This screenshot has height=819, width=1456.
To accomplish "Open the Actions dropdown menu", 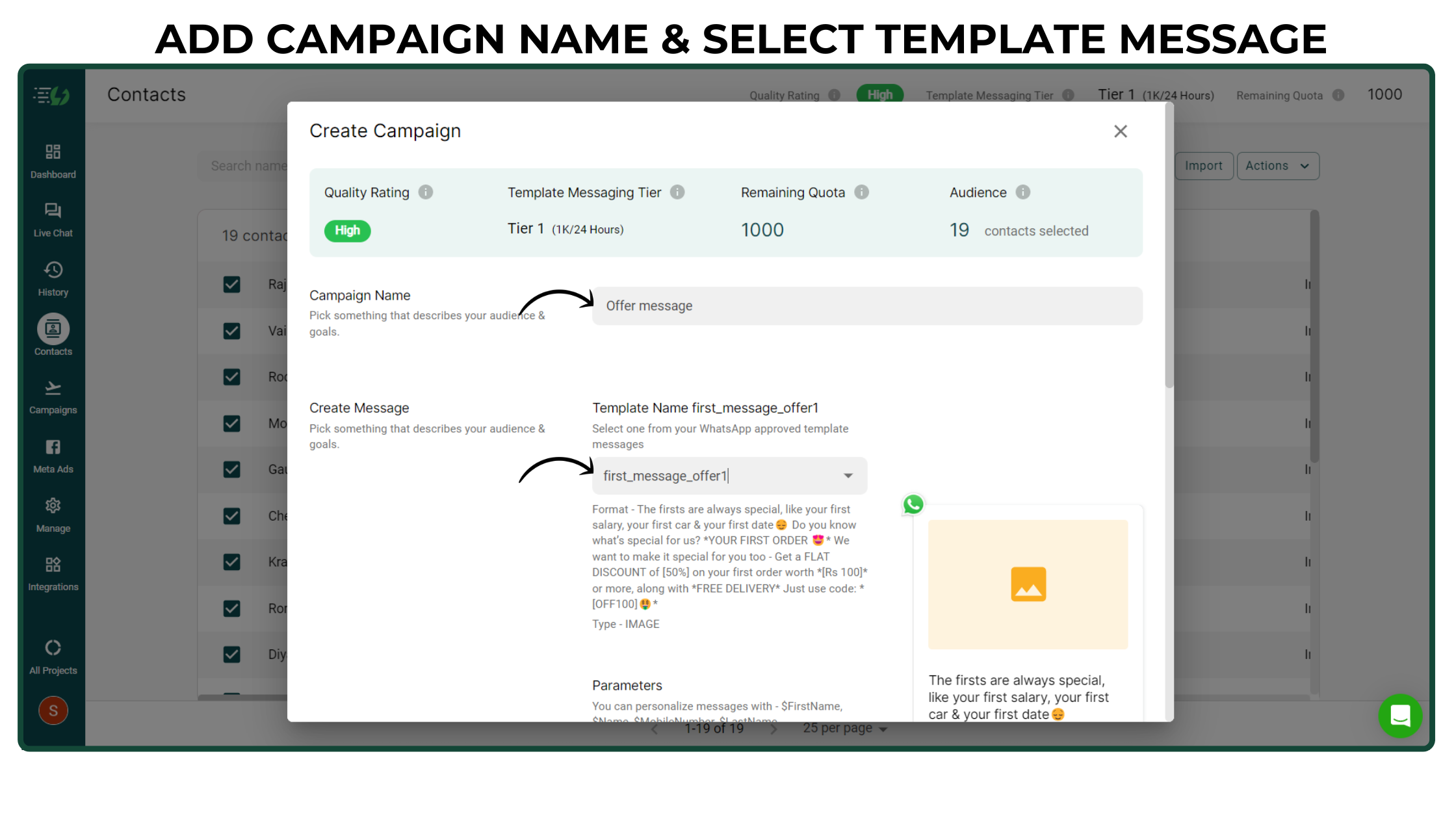I will click(1279, 165).
